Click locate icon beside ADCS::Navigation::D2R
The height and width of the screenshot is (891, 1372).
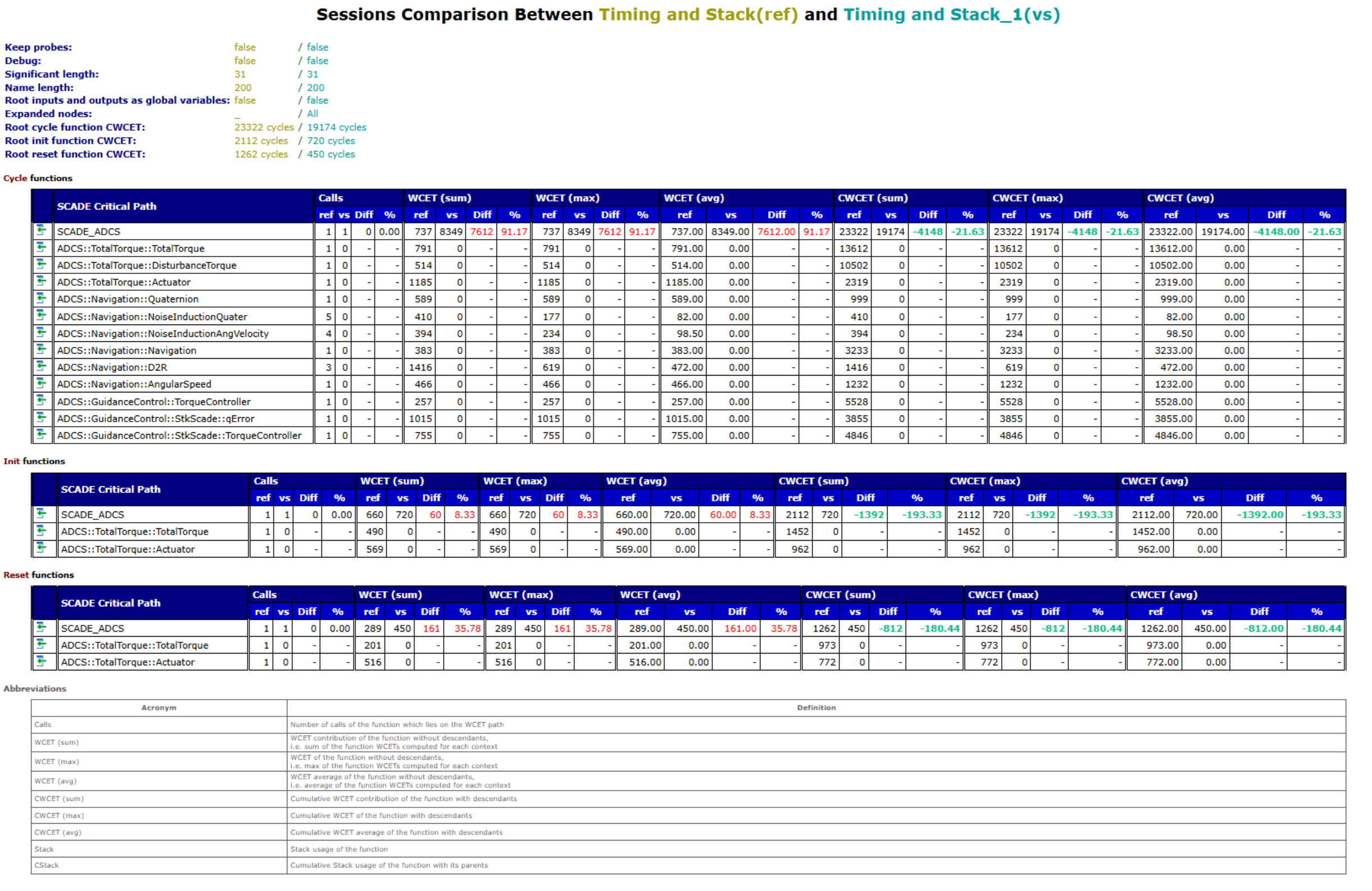pyautogui.click(x=41, y=366)
